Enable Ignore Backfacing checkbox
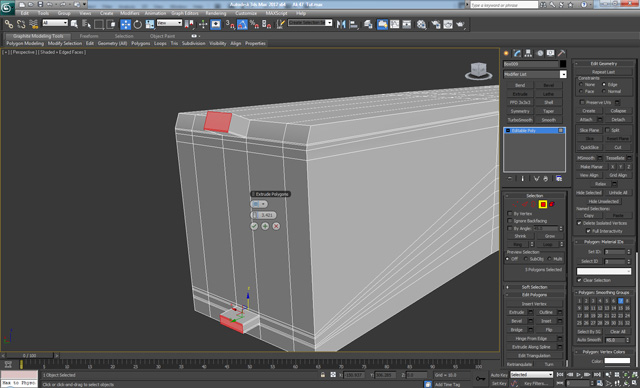640x388 pixels. (510, 221)
